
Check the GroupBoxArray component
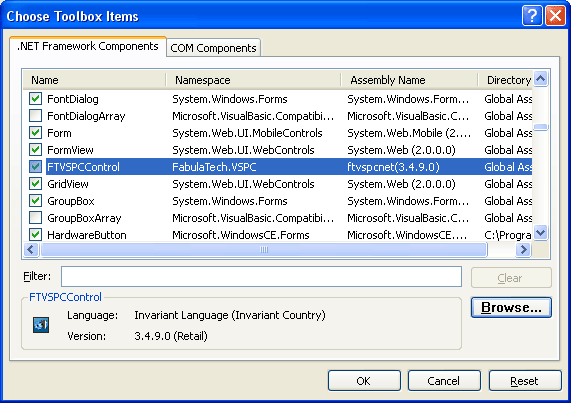(35, 218)
